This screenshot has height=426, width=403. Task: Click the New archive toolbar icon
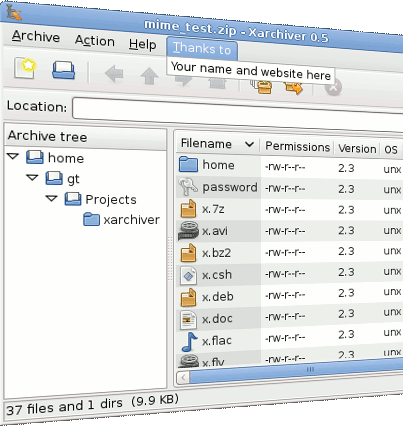(x=25, y=68)
